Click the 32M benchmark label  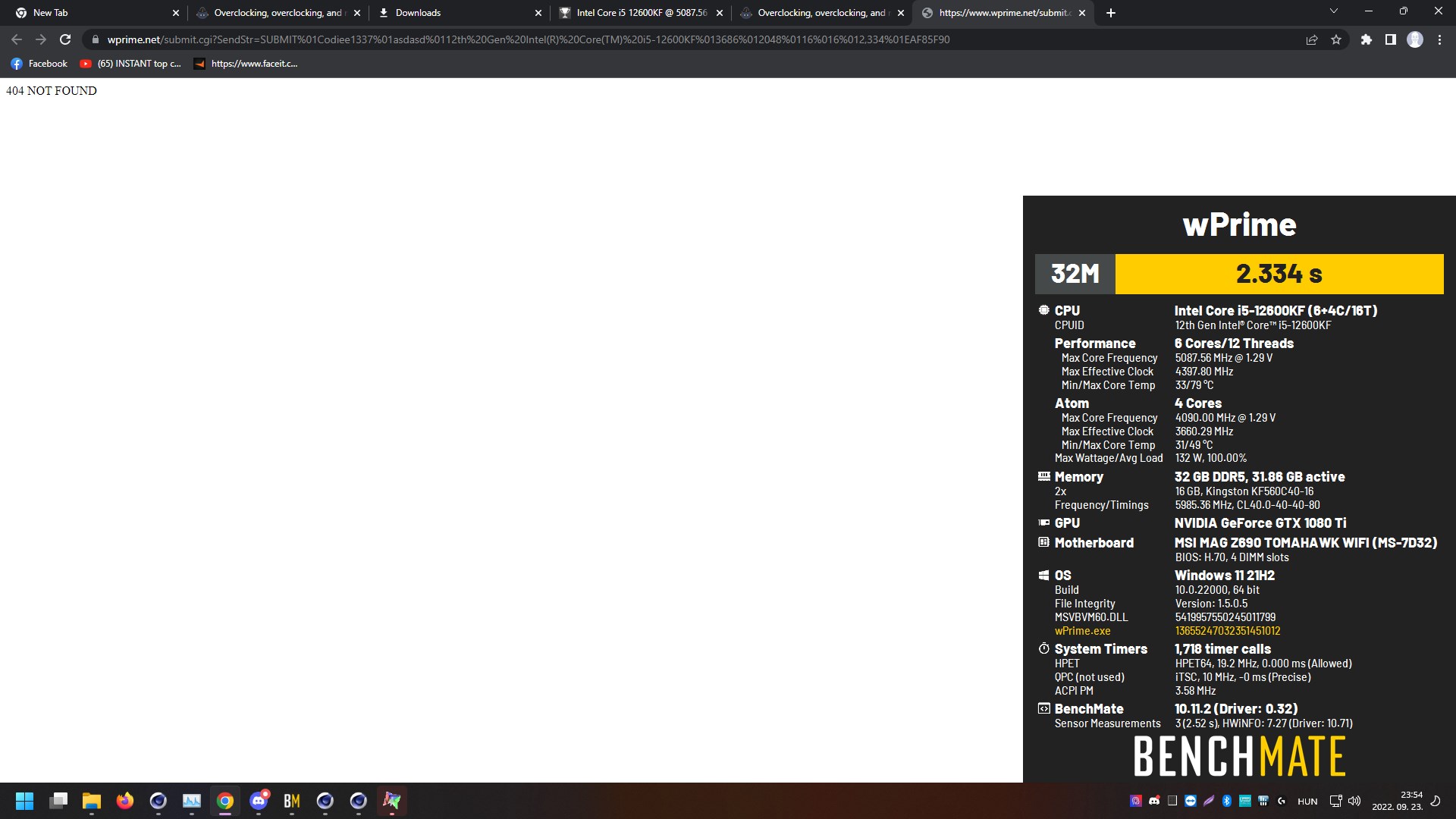coord(1075,274)
